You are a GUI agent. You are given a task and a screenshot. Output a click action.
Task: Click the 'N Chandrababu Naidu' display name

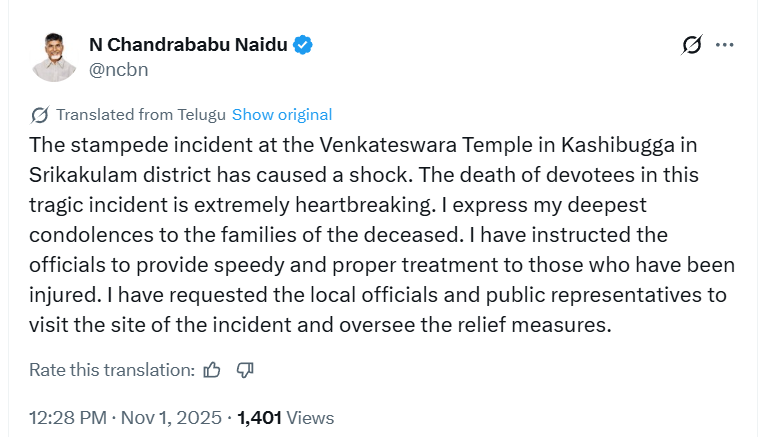pyautogui.click(x=188, y=45)
